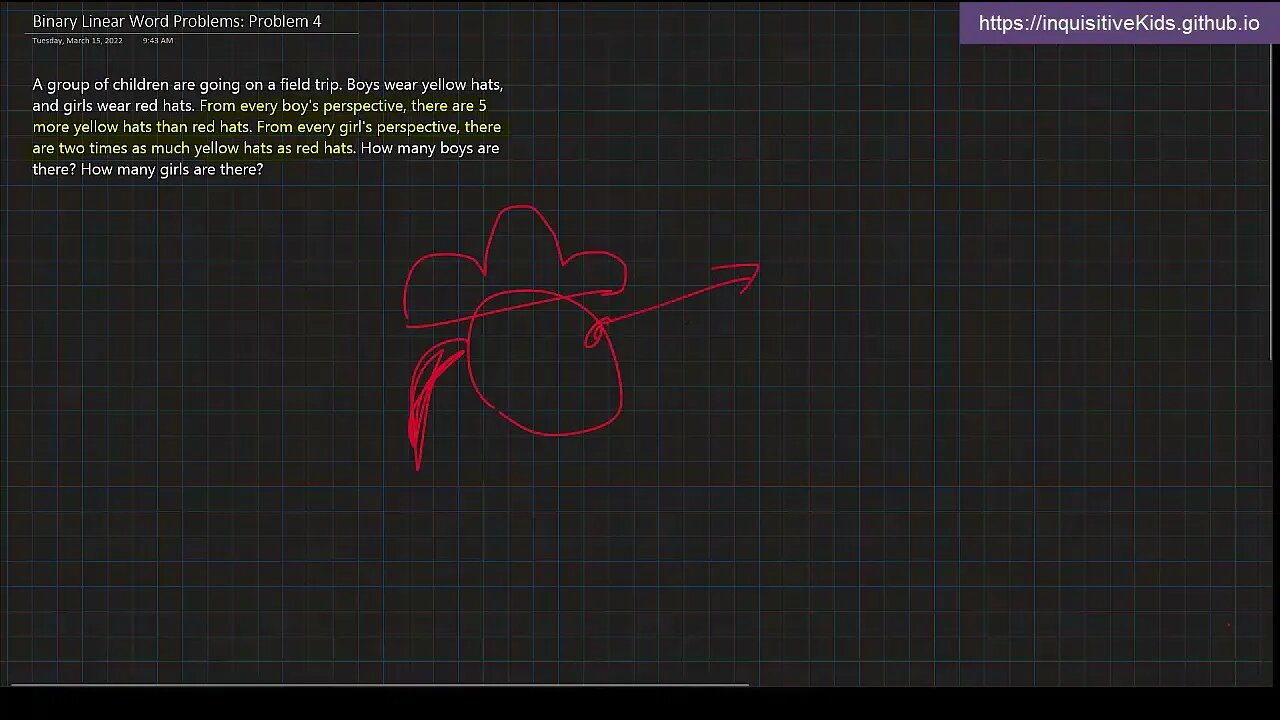This screenshot has width=1280, height=720.
Task: Click the words 'and girls wear red hats'
Action: point(112,106)
